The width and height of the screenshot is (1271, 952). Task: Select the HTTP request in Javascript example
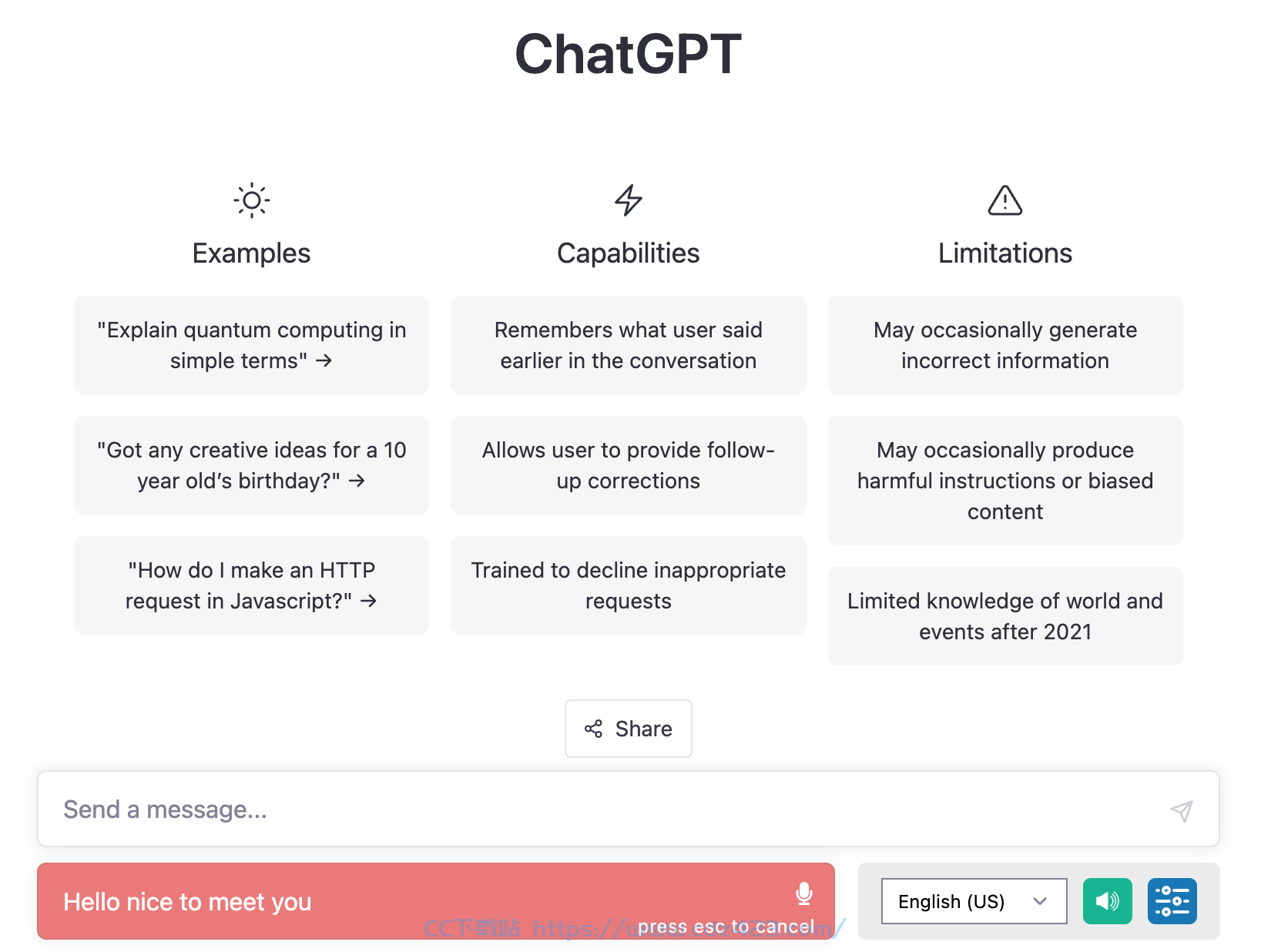coord(251,585)
